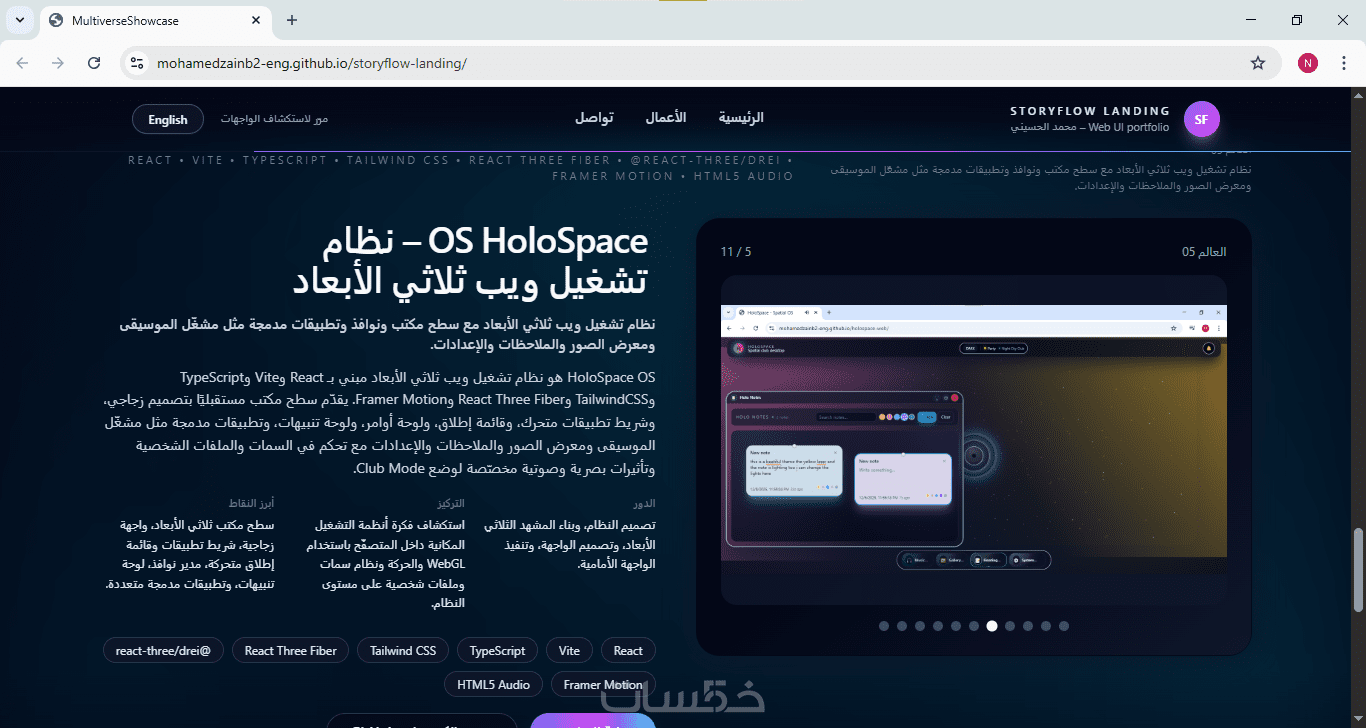
Task: Click the Tailwind CSS tag chip
Action: (x=403, y=651)
